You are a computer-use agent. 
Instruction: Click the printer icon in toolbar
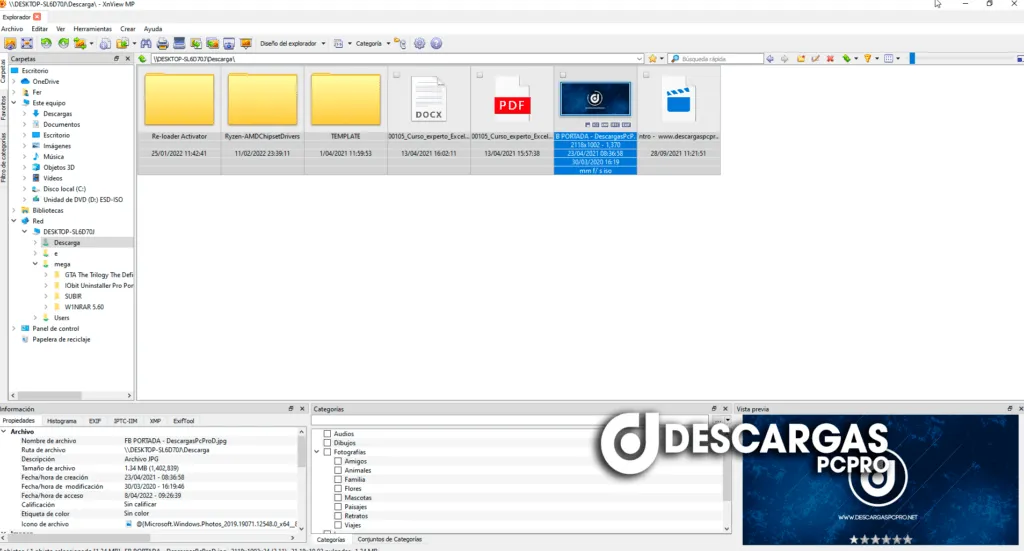click(x=162, y=44)
